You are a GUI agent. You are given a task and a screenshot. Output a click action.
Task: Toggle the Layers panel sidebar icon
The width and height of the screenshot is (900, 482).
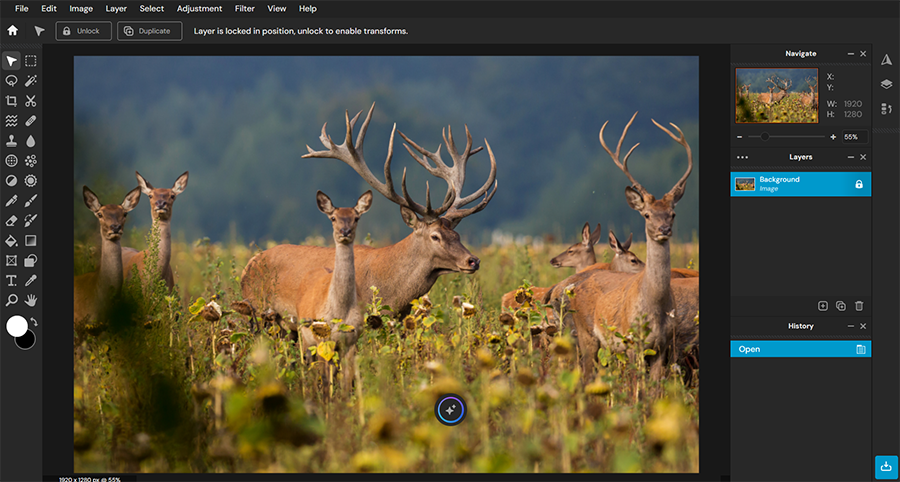pyautogui.click(x=886, y=84)
